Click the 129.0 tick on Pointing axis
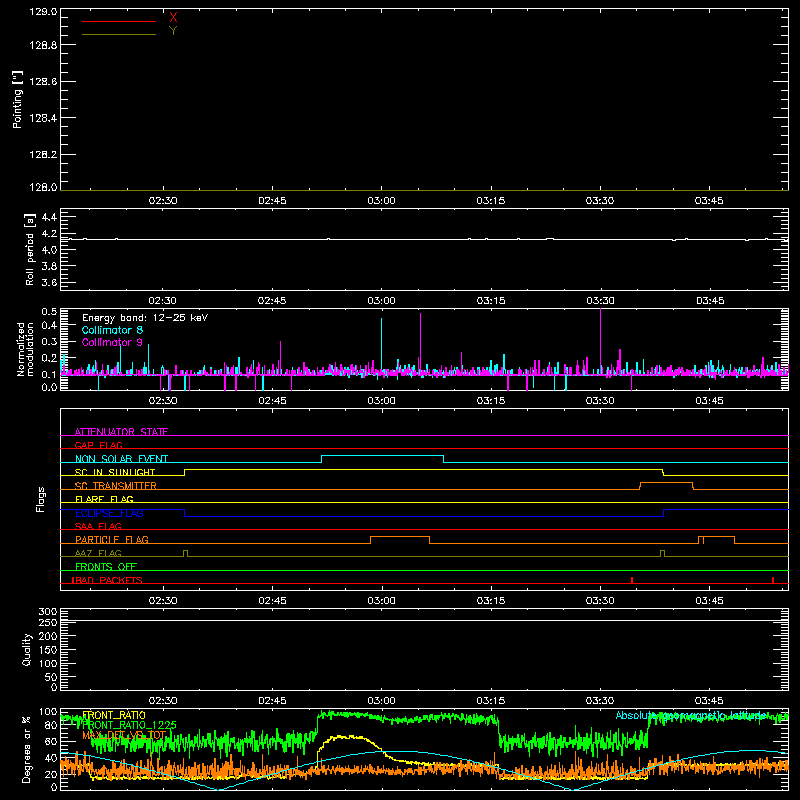 [x=43, y=12]
